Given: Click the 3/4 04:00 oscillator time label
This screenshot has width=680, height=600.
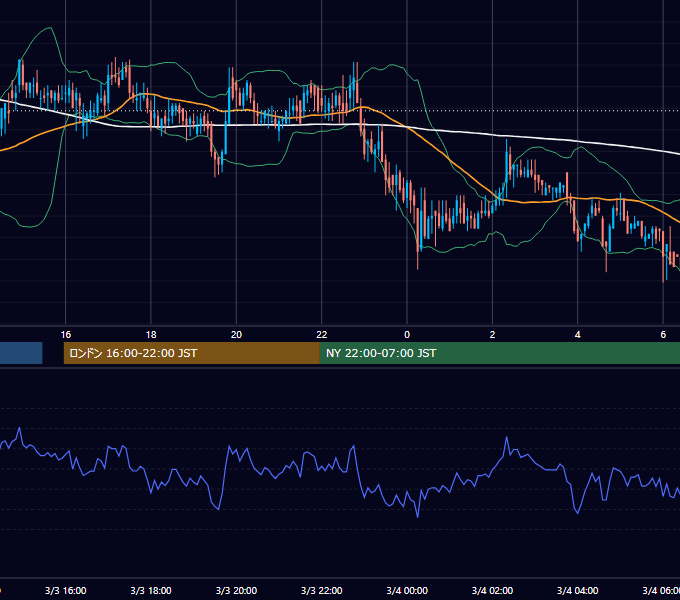Looking at the screenshot, I should click(x=578, y=590).
